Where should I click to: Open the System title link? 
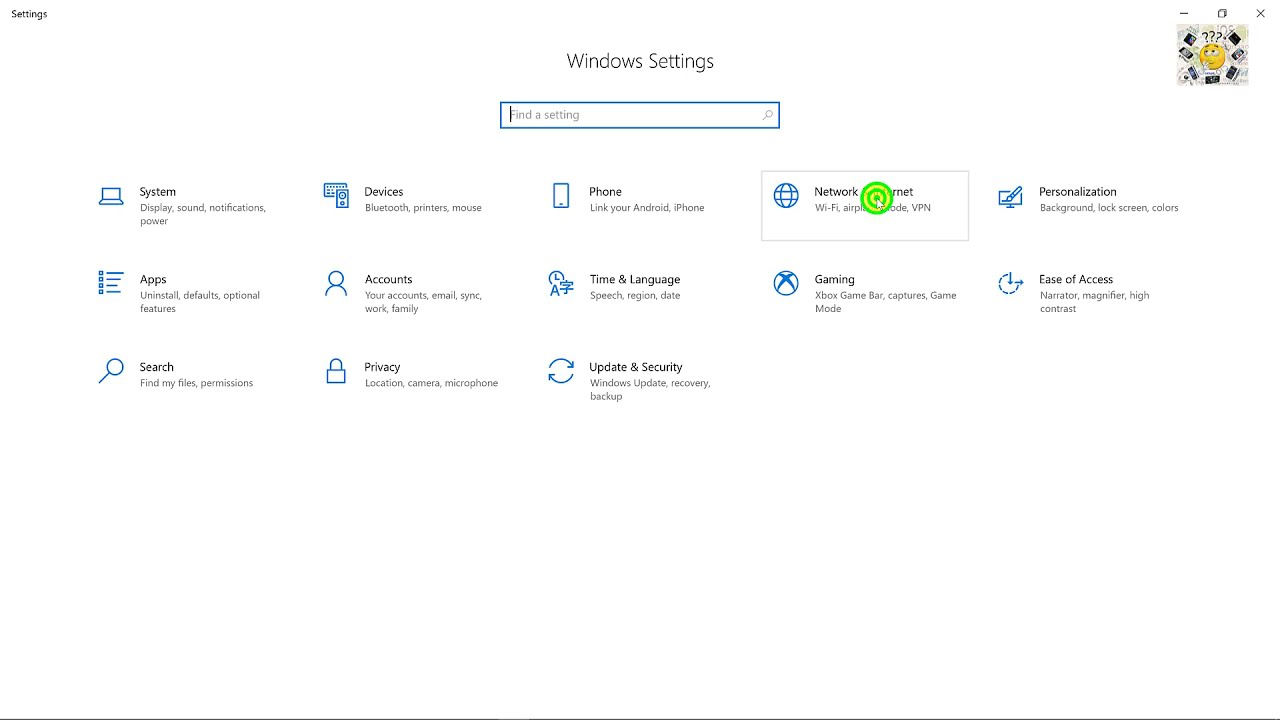coord(158,192)
